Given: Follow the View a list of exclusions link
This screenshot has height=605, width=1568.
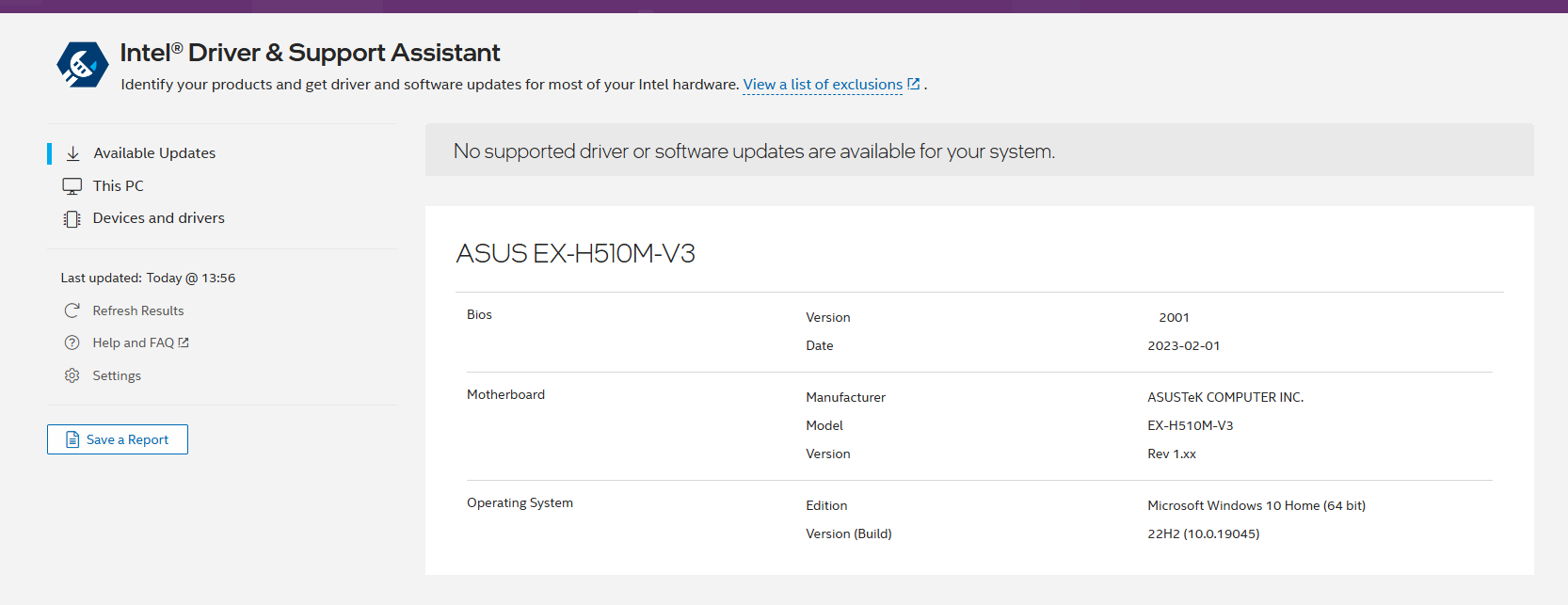Looking at the screenshot, I should click(823, 85).
